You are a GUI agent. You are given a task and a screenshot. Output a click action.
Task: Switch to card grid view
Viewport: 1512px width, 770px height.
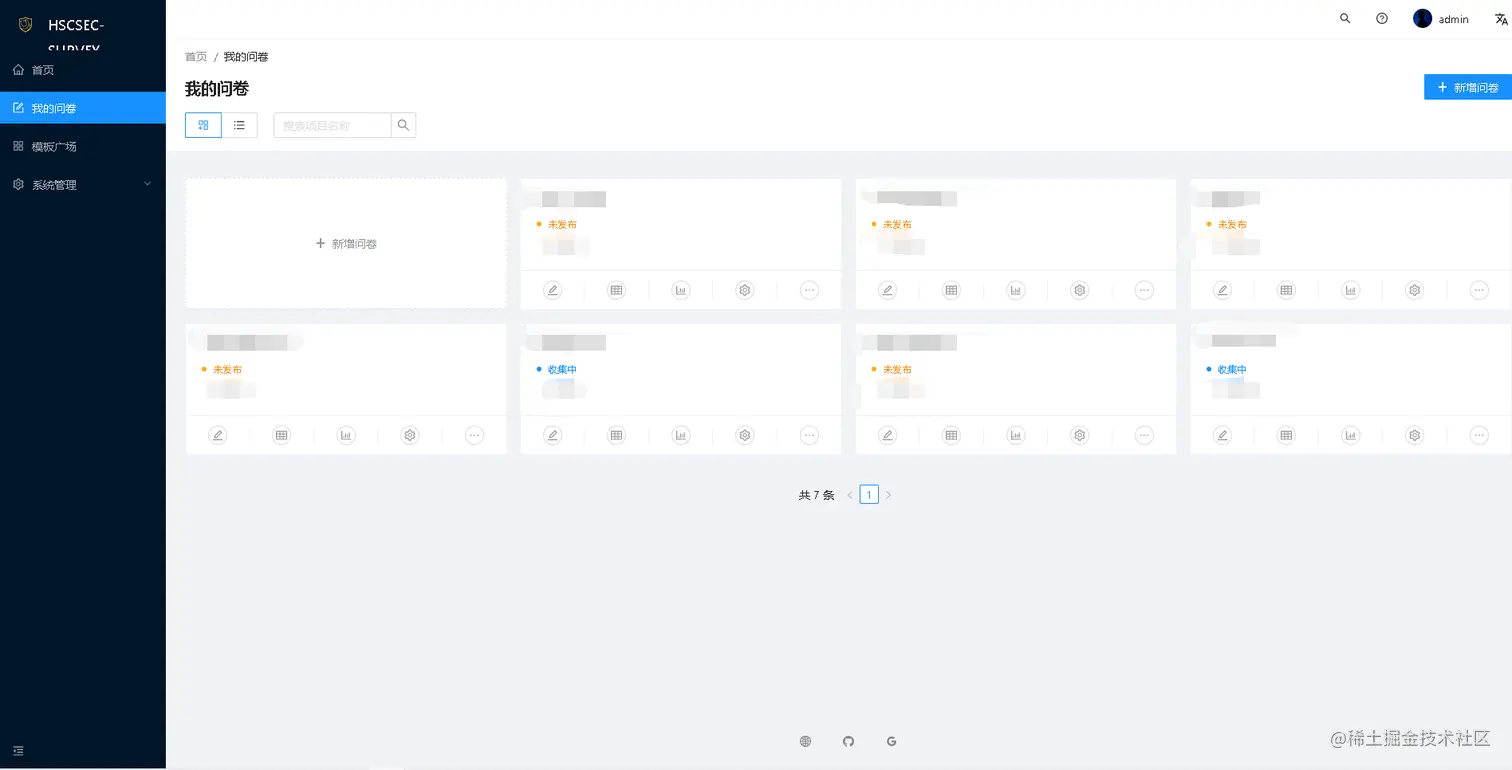[x=203, y=125]
